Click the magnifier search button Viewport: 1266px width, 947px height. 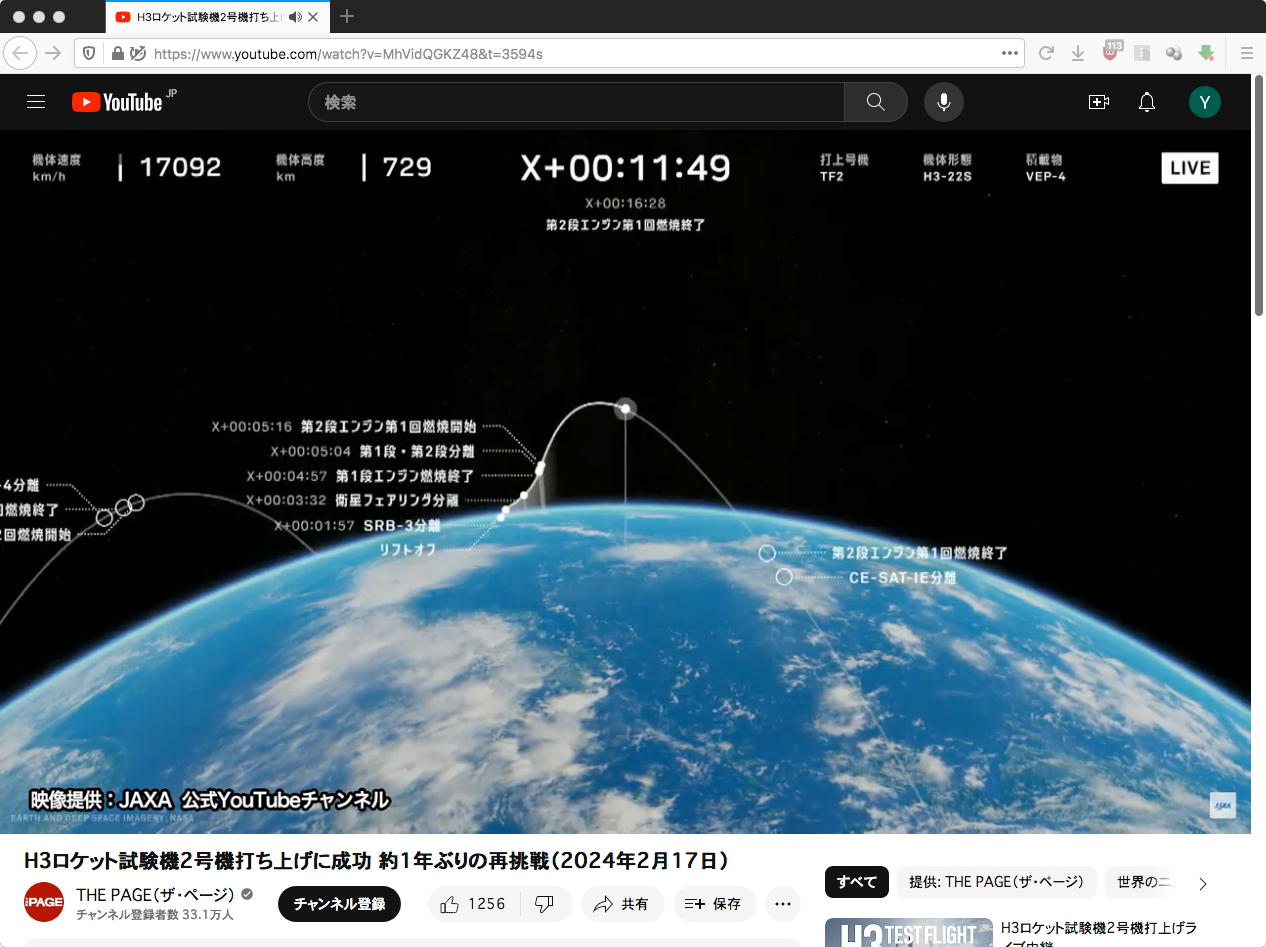coord(876,102)
